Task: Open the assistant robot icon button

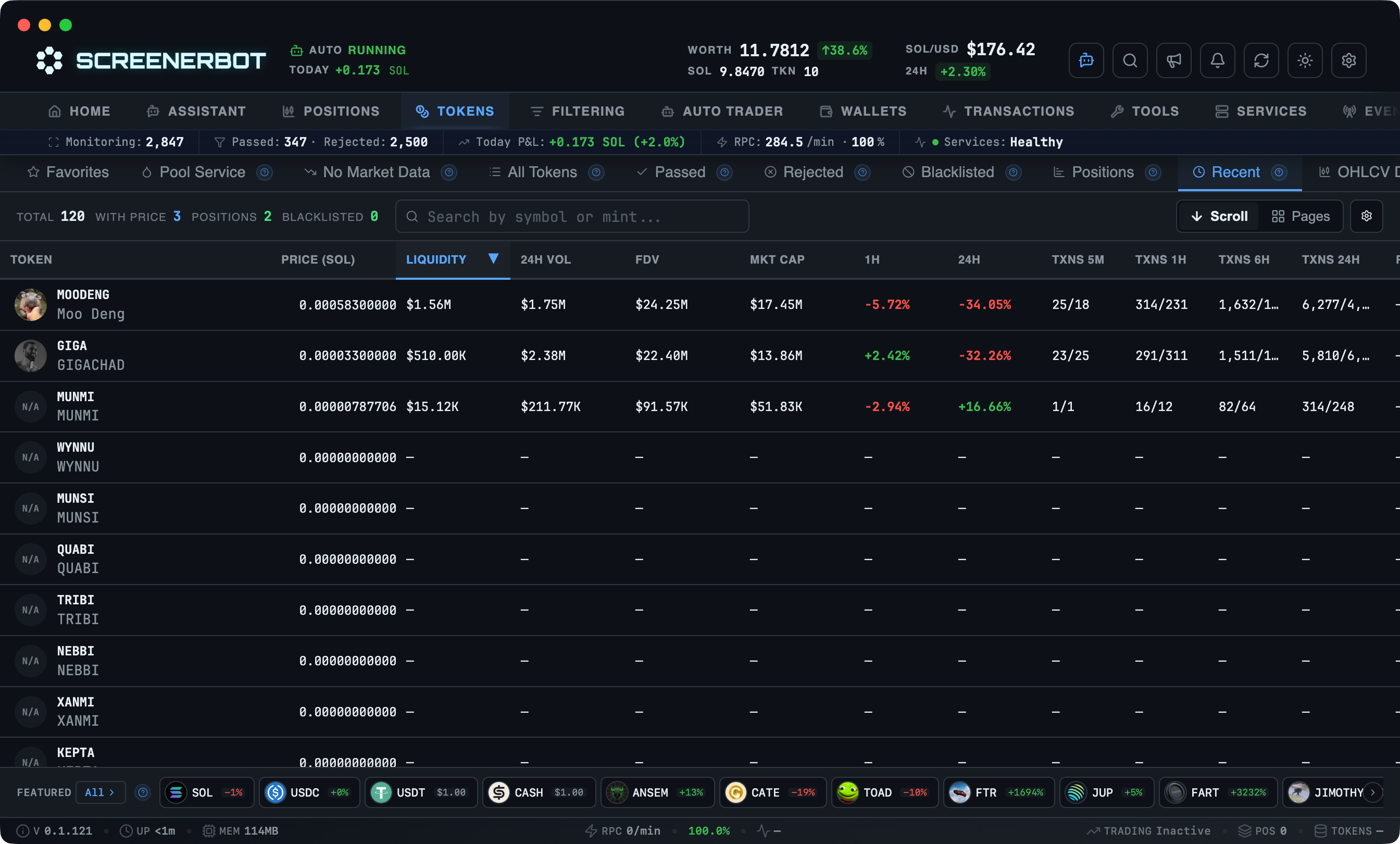Action: (x=1086, y=60)
